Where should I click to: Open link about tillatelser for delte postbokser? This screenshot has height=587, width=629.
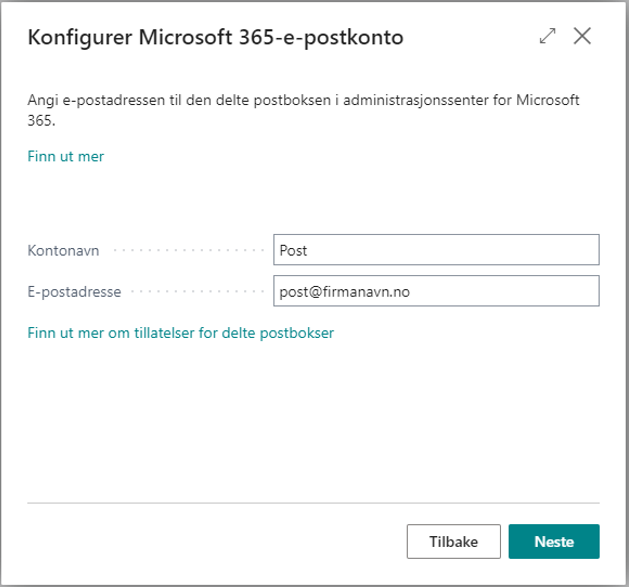180,333
